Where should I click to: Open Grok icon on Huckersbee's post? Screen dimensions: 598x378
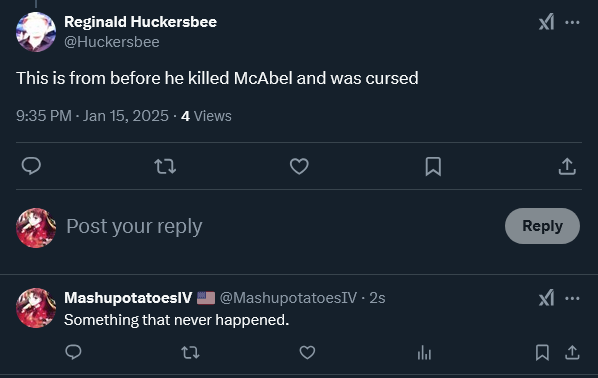(546, 22)
